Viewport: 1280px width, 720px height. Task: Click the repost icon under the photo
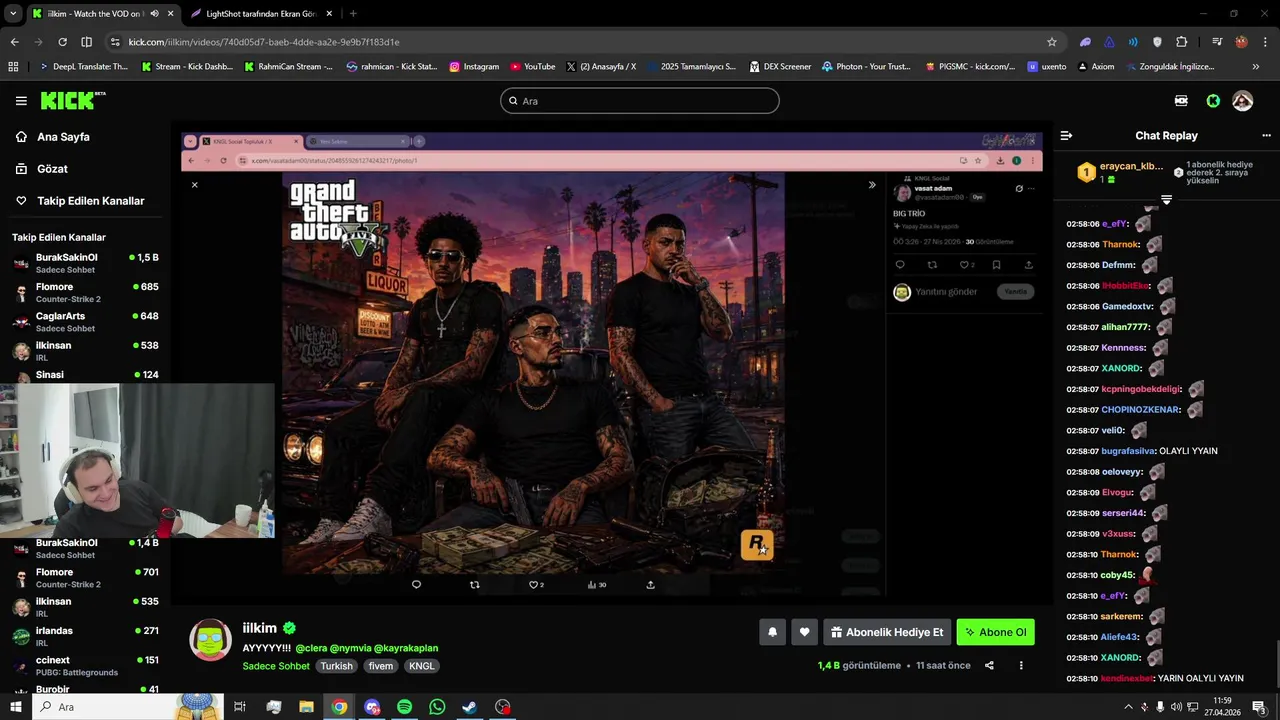click(x=474, y=585)
